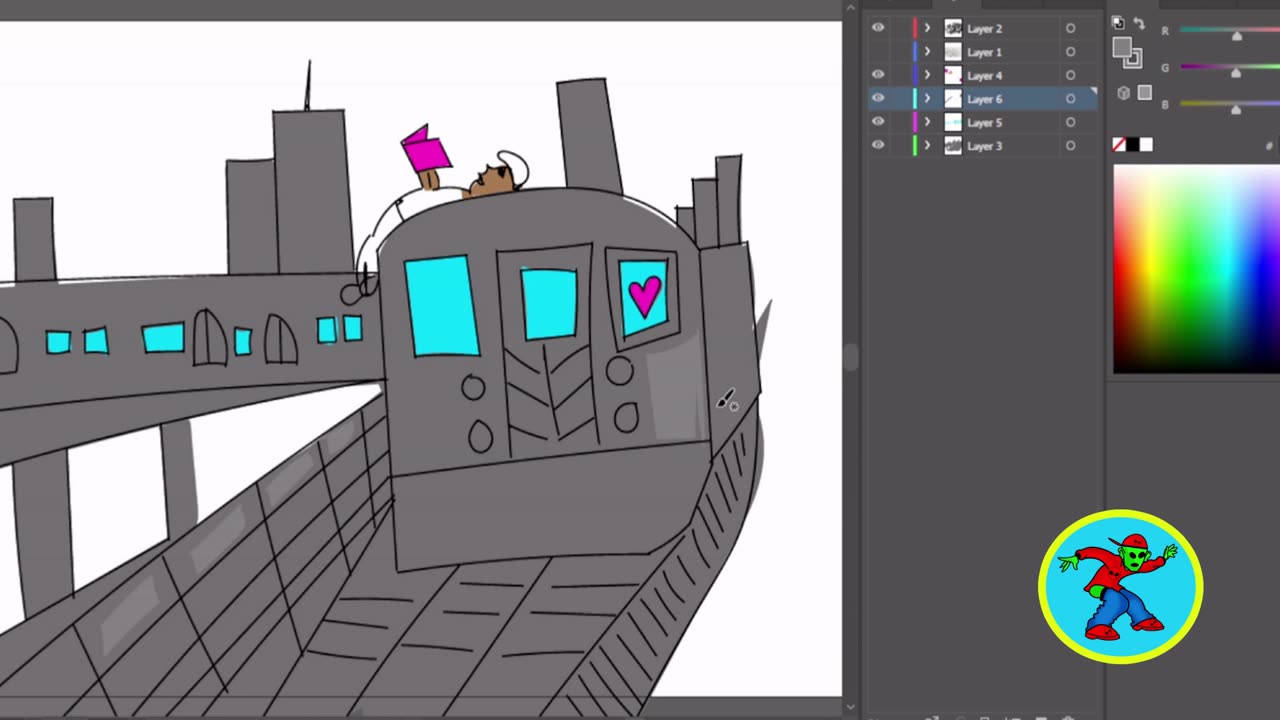Click Layer 5 target circle
The height and width of the screenshot is (720, 1280).
pyautogui.click(x=1070, y=122)
